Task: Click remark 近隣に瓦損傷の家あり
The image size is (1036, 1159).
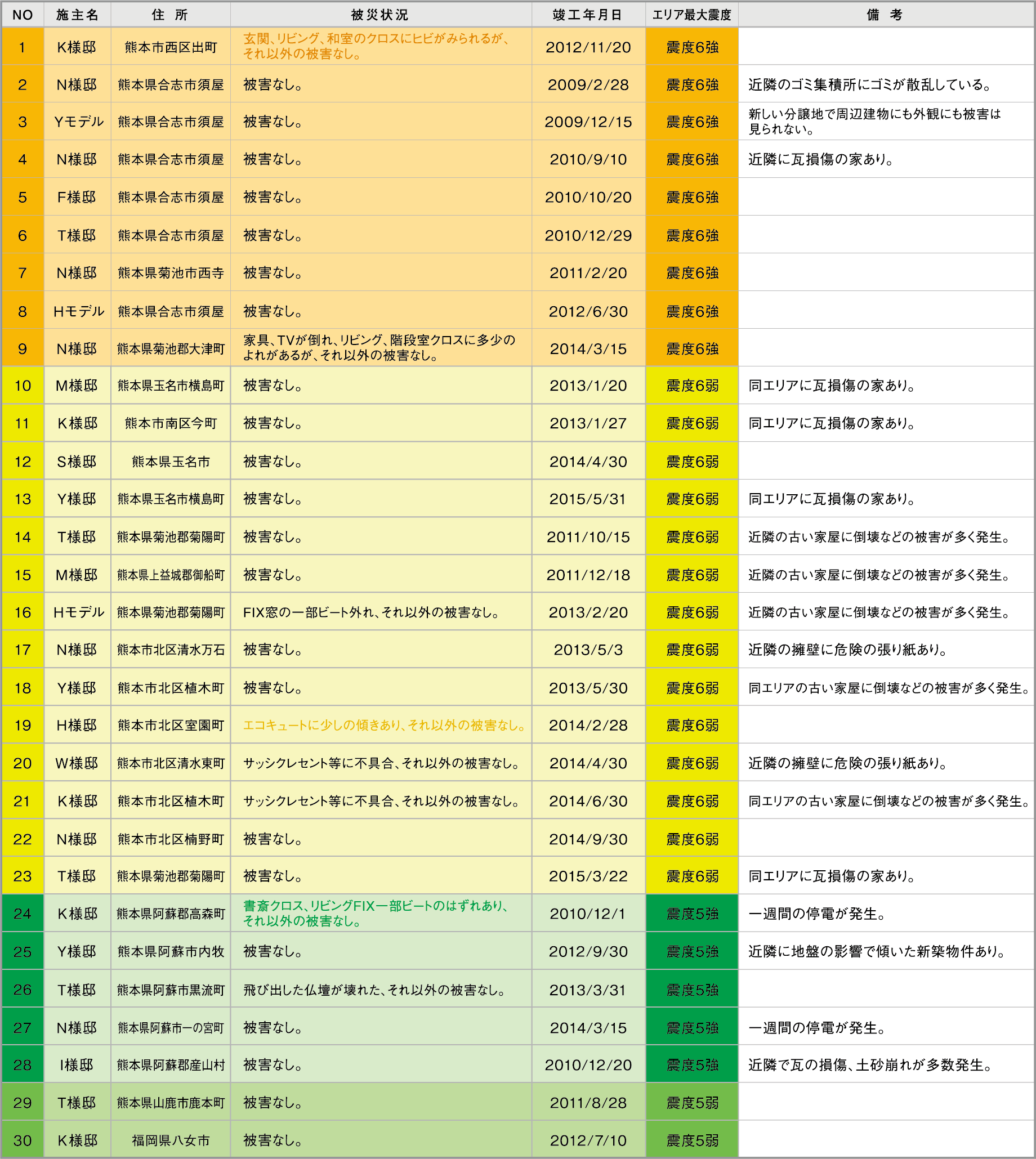Action: (x=821, y=159)
